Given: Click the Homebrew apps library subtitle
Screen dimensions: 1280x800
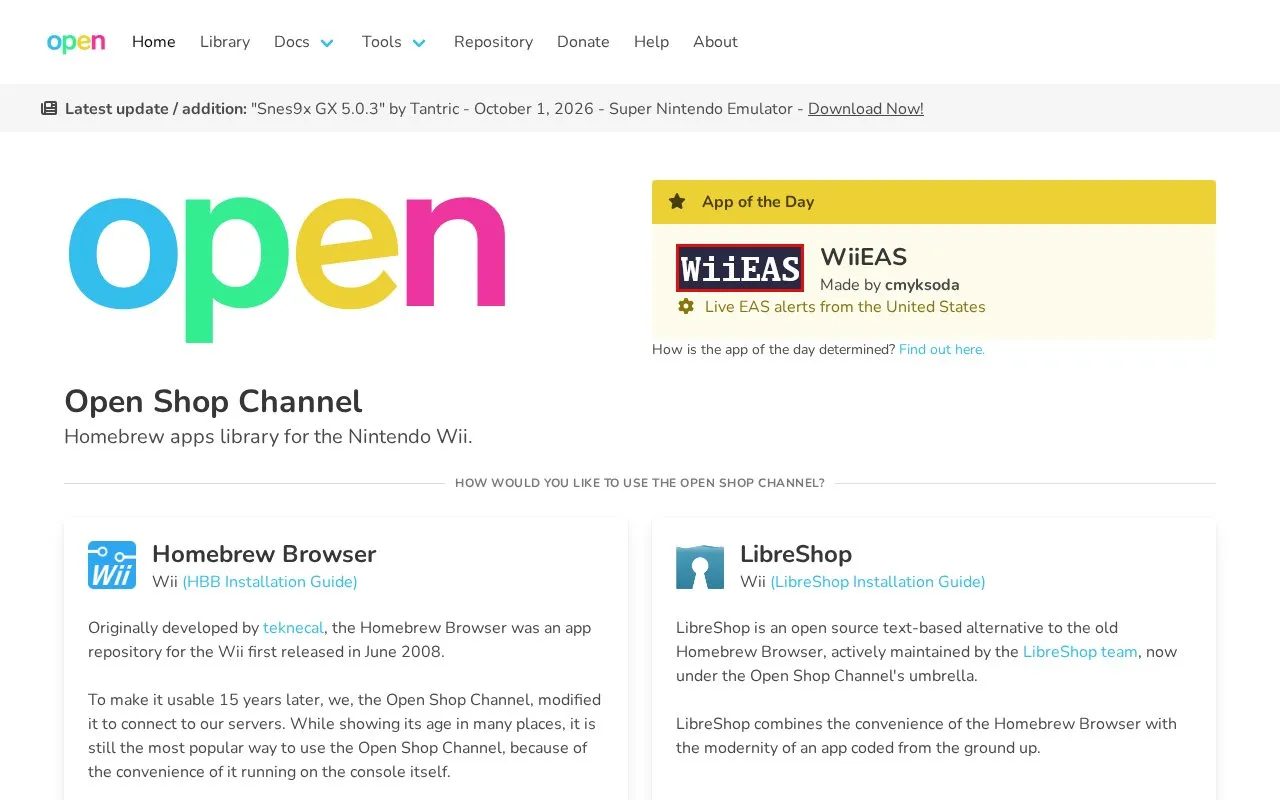Looking at the screenshot, I should click(268, 437).
